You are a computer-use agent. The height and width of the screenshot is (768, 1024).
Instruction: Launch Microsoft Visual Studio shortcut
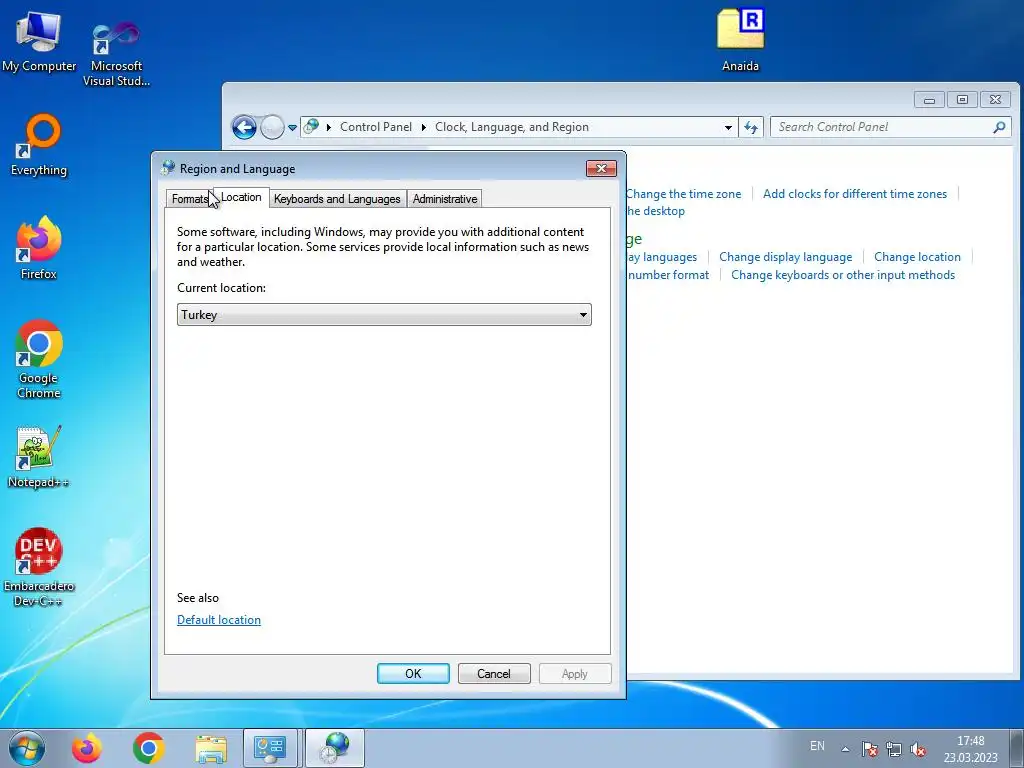tap(116, 54)
